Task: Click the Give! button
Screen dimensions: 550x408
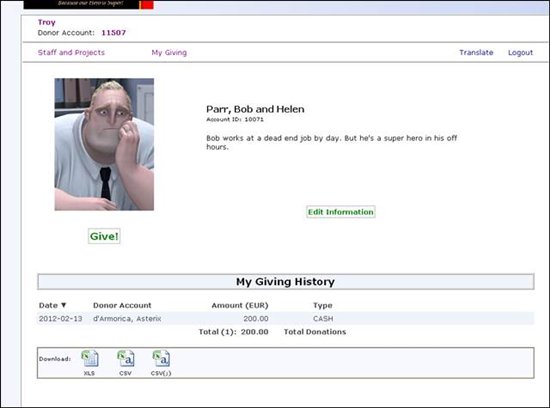Action: coord(104,236)
